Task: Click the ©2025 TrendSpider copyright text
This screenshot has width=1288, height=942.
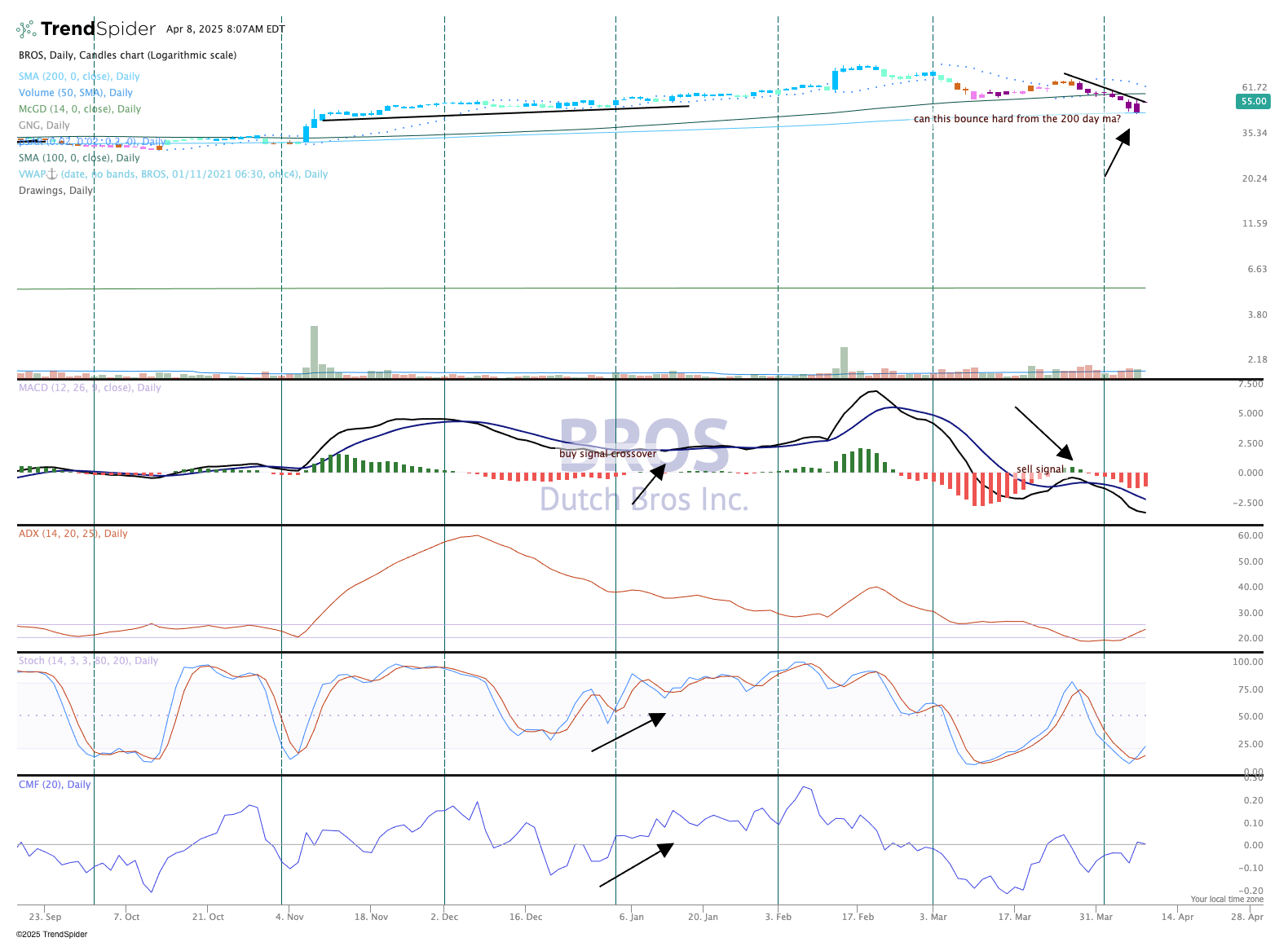Action: 51,935
